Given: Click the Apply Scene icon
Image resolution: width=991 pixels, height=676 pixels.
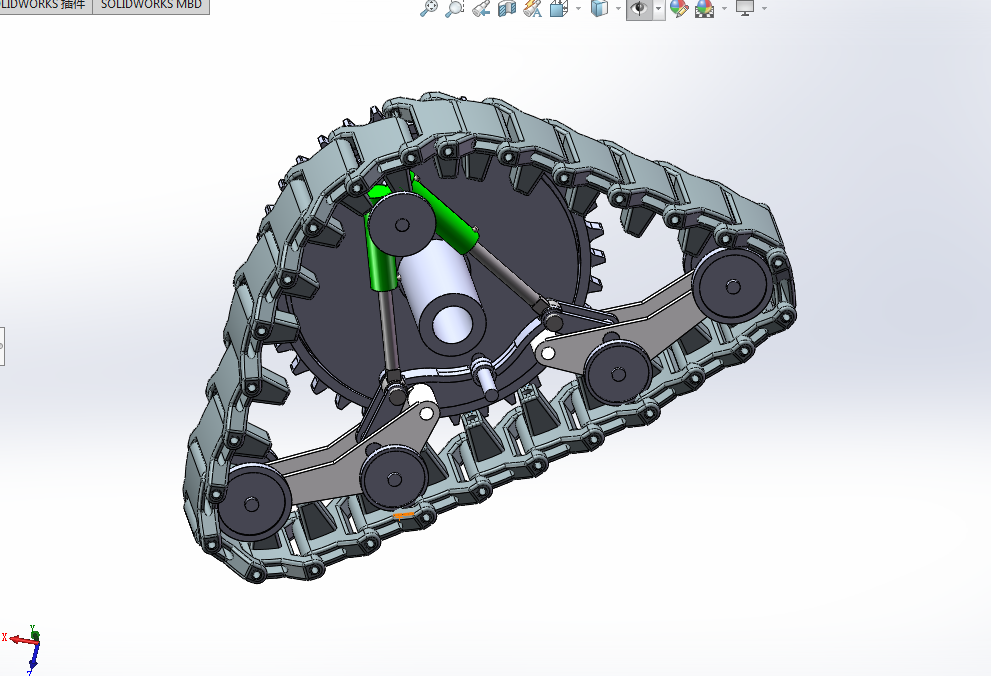Looking at the screenshot, I should tap(705, 8).
